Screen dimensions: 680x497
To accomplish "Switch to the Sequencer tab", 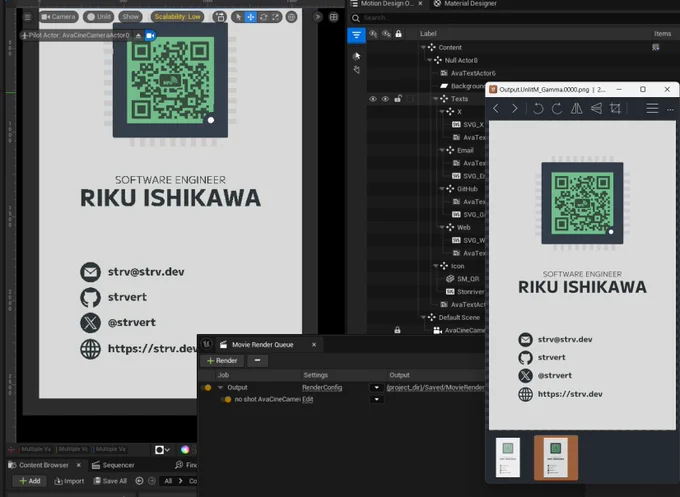I will click(113, 465).
